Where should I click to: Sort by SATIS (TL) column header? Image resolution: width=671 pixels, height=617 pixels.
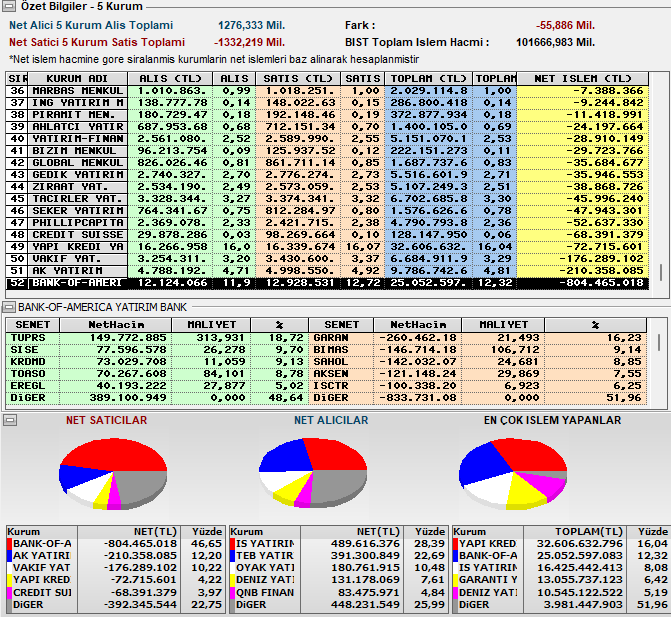tap(298, 79)
